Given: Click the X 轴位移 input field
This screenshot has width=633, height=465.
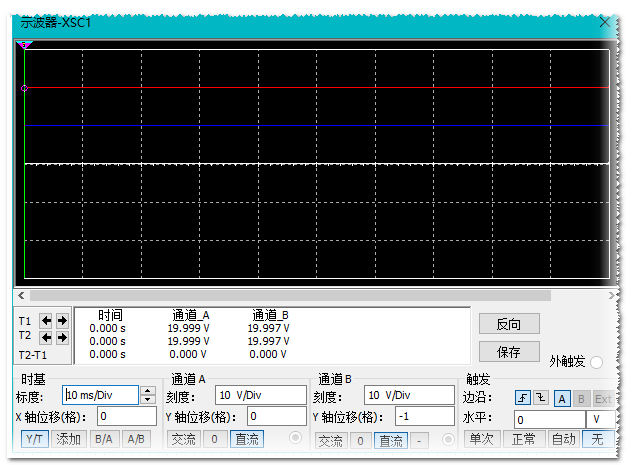Looking at the screenshot, I should tap(127, 416).
